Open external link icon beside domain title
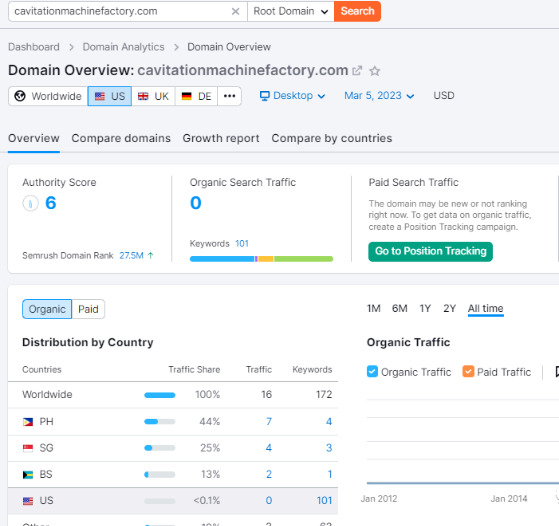Viewport: 559px width, 526px height. [357, 71]
